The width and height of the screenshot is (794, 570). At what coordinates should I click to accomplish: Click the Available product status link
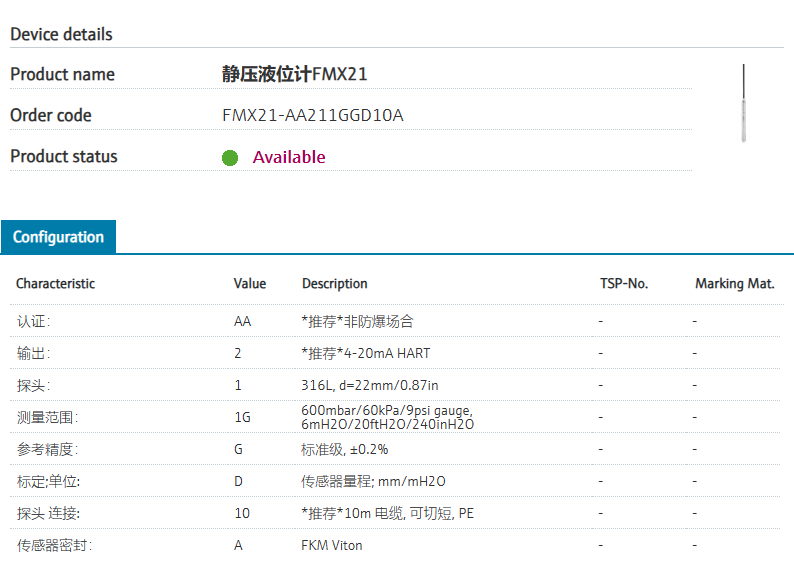click(x=289, y=157)
